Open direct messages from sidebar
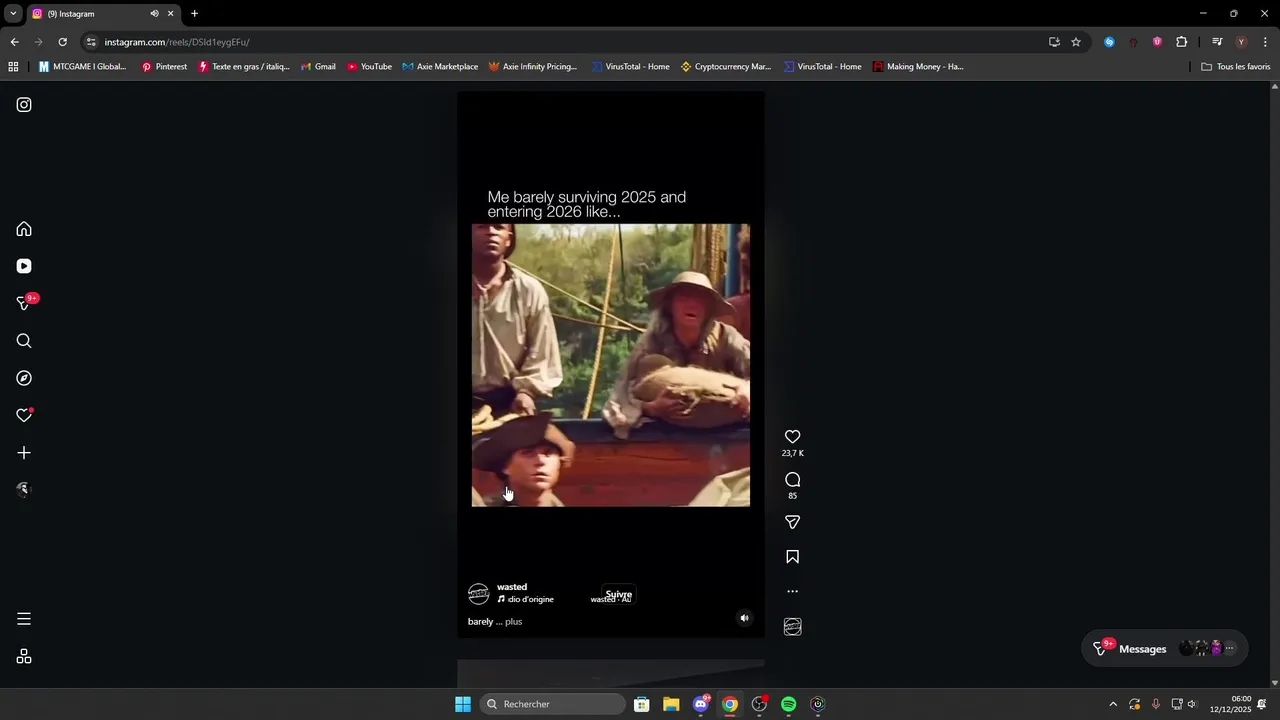1280x720 pixels. (24, 303)
